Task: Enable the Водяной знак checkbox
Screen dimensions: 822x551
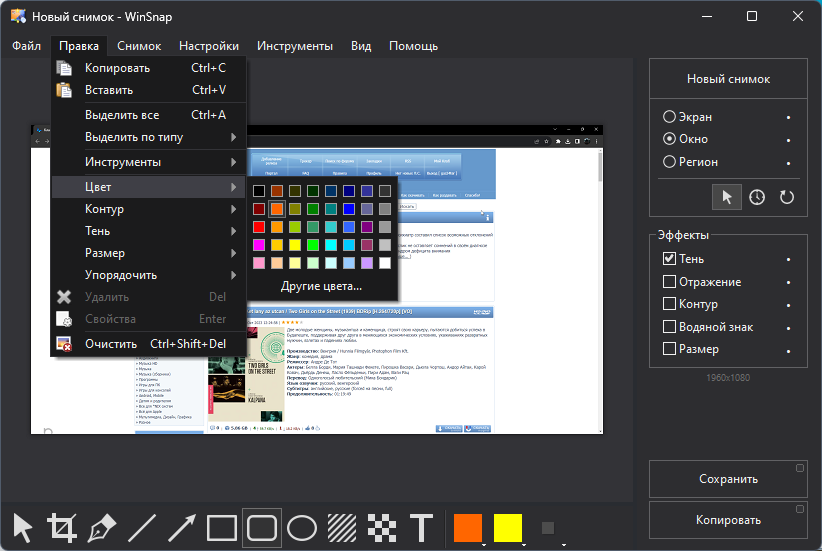Action: tap(669, 327)
